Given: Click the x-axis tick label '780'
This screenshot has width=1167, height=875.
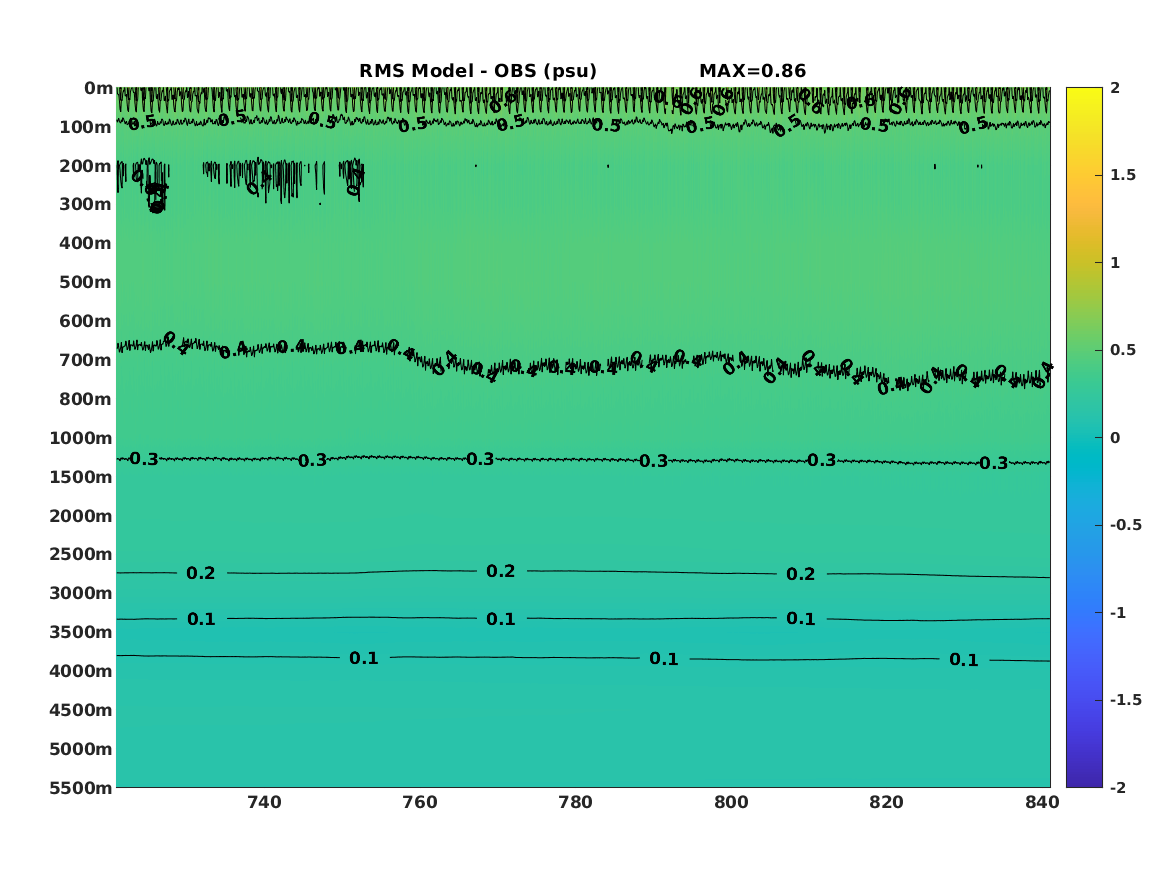Looking at the screenshot, I should coord(575,802).
